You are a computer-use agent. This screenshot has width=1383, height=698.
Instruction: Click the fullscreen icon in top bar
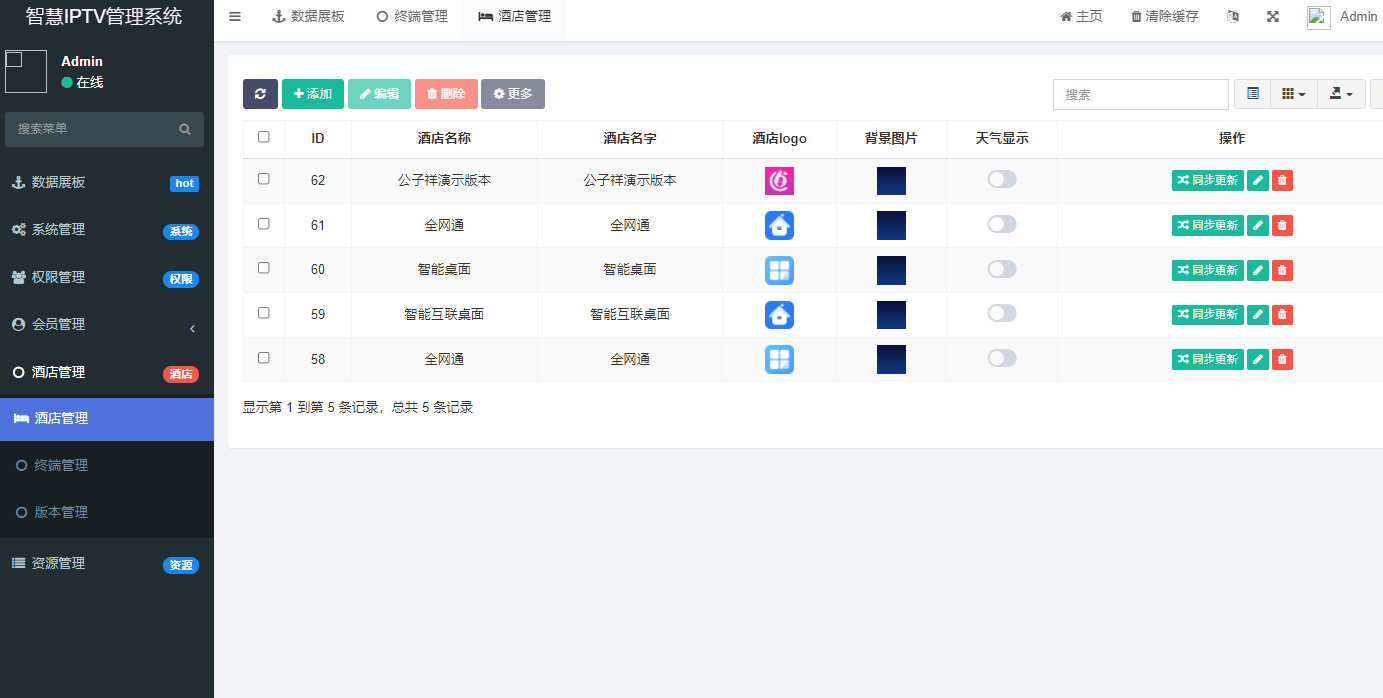coord(1273,16)
